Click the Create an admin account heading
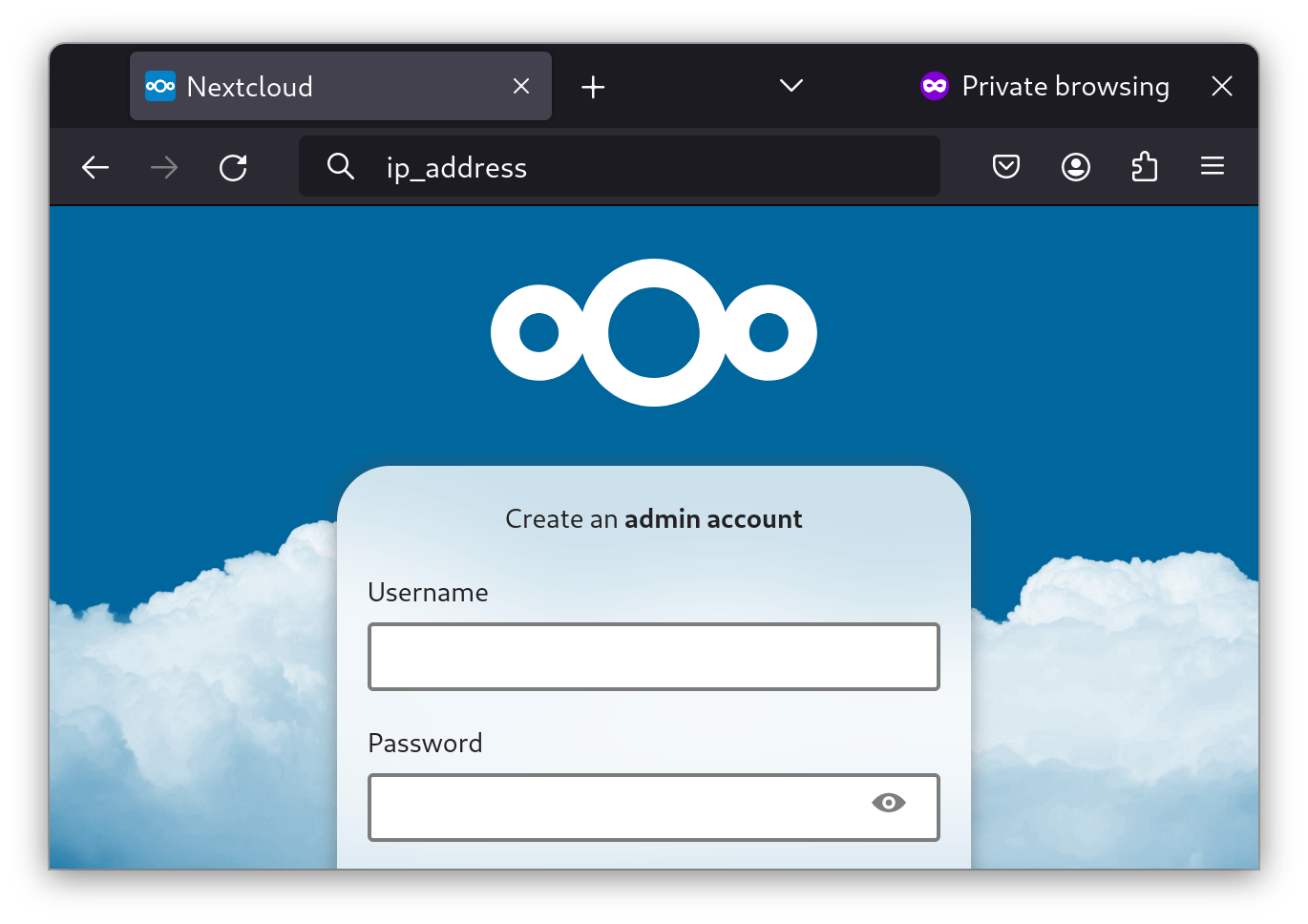The height and width of the screenshot is (924, 1308). (x=654, y=518)
